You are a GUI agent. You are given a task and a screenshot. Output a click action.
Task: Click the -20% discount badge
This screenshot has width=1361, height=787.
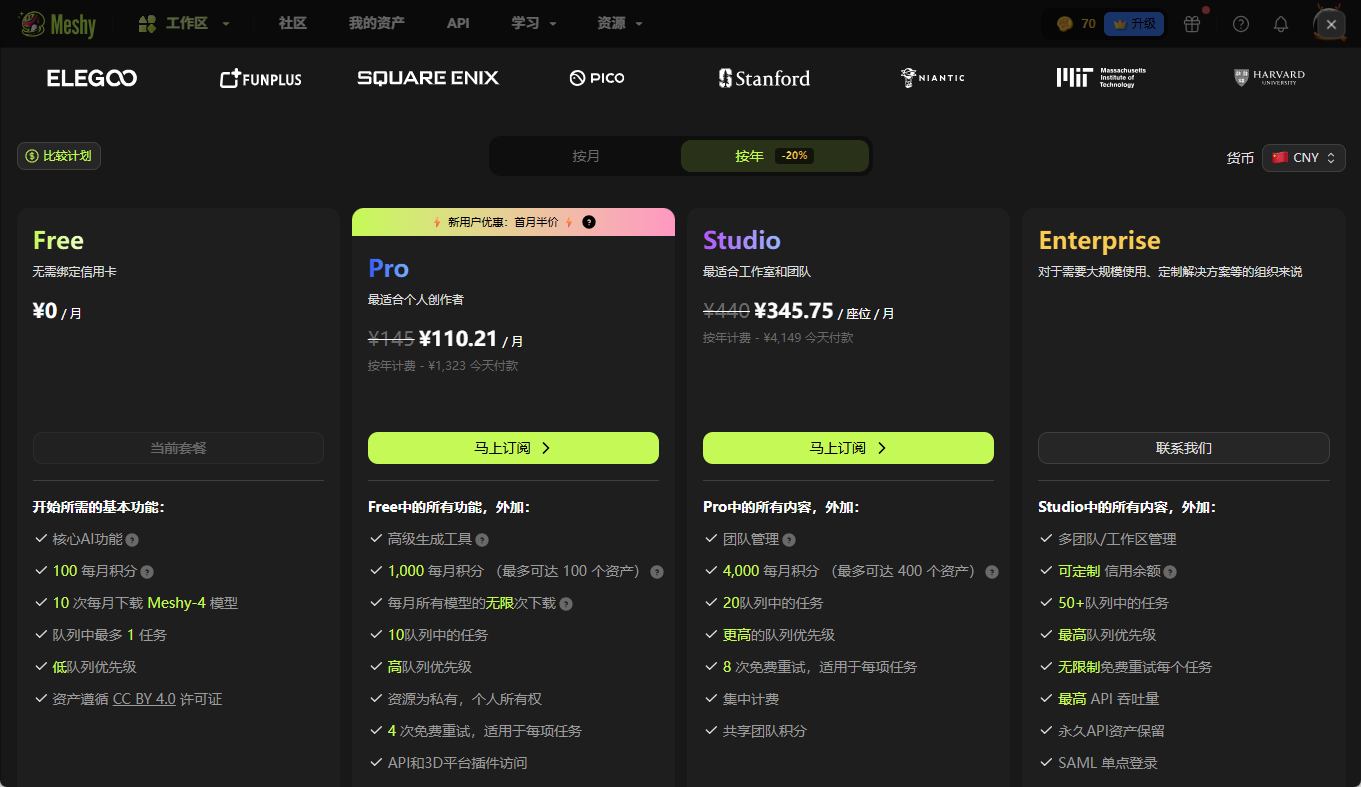click(x=796, y=156)
